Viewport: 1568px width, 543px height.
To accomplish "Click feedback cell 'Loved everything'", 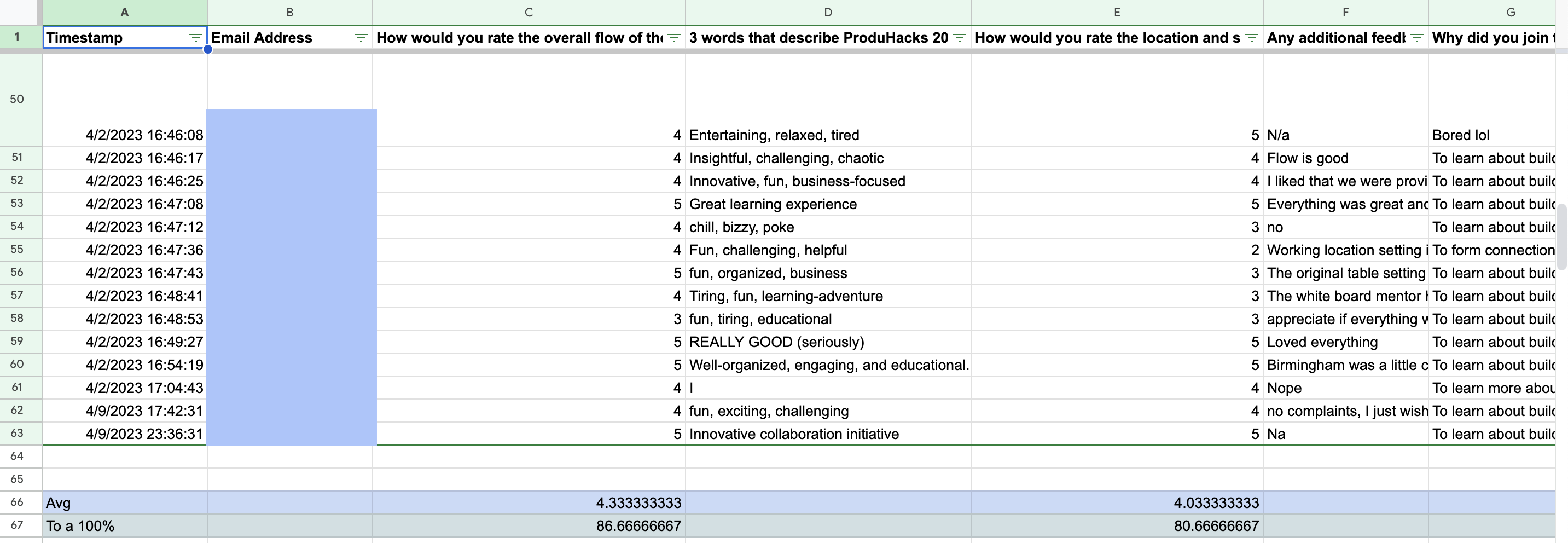I will tap(1346, 342).
